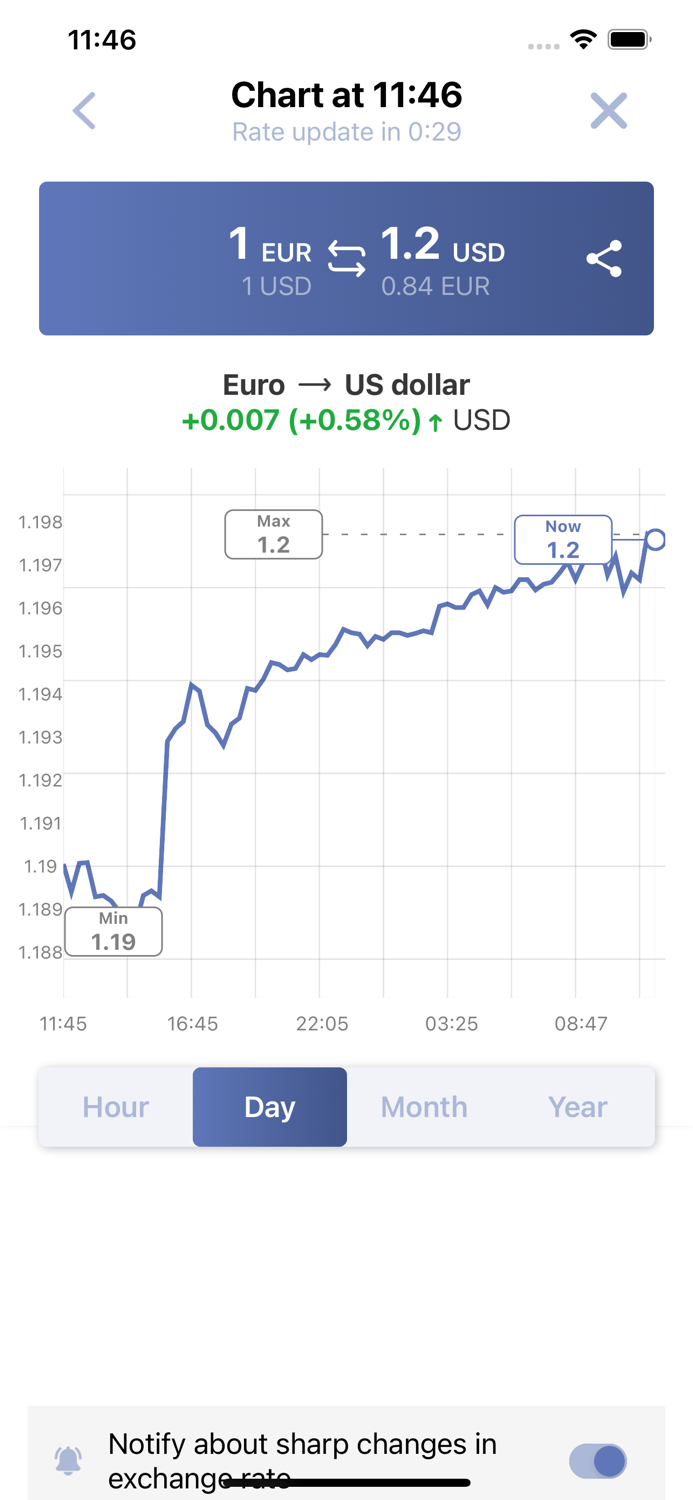This screenshot has width=693, height=1500.
Task: Tap the Now 1.2 rate marker
Action: [563, 538]
